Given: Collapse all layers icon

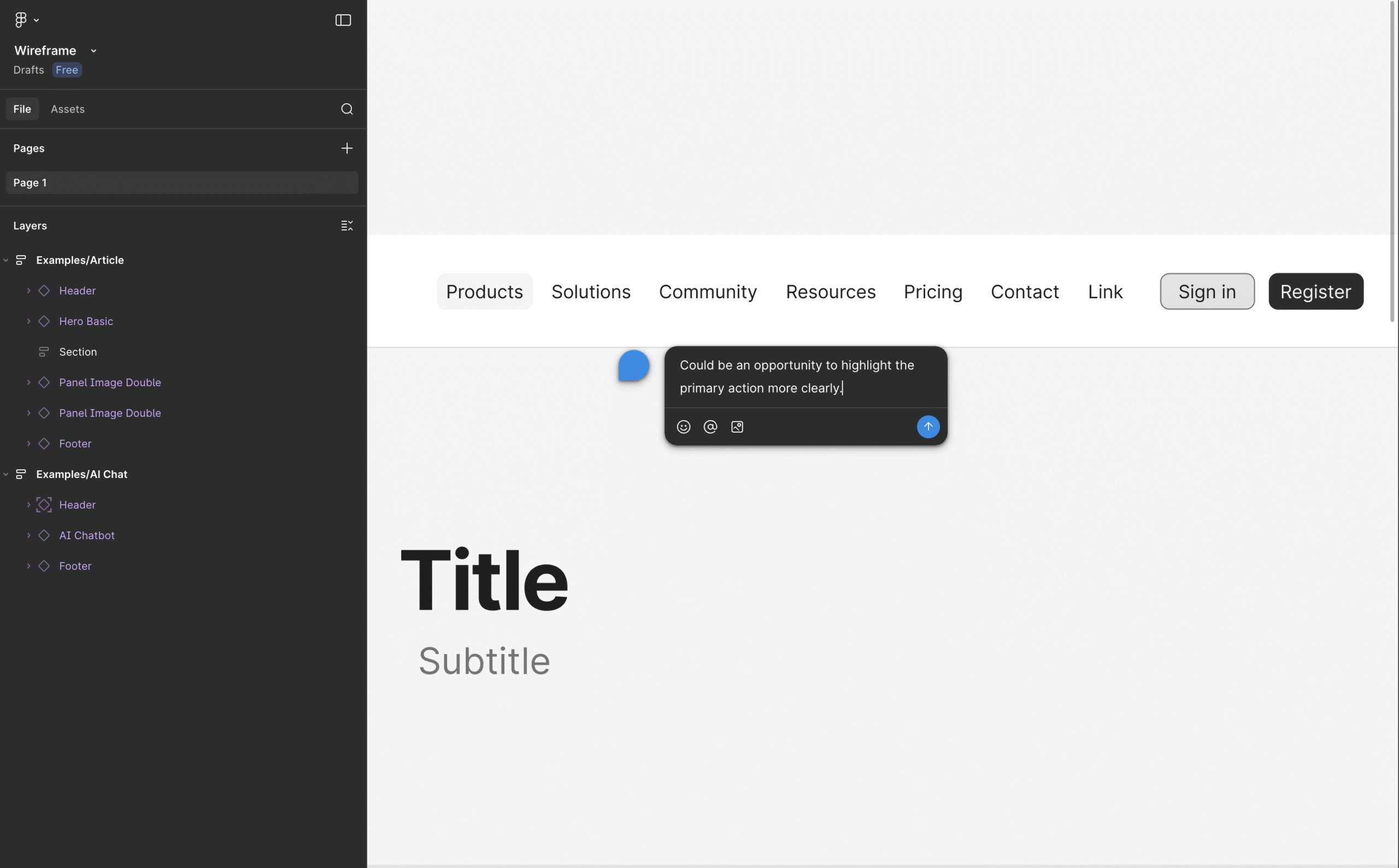Looking at the screenshot, I should click(x=347, y=226).
